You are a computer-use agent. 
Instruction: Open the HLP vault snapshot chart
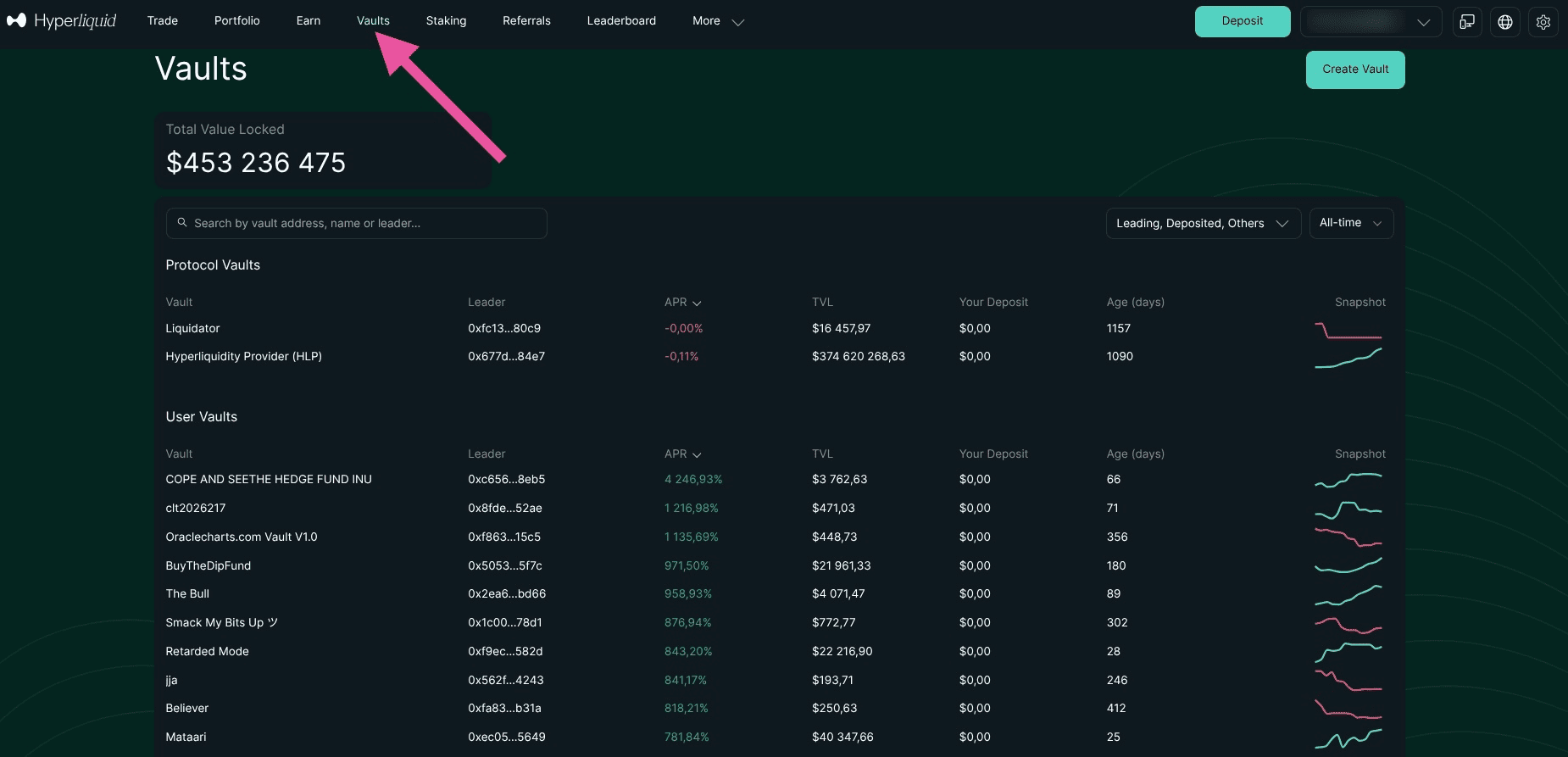1348,358
